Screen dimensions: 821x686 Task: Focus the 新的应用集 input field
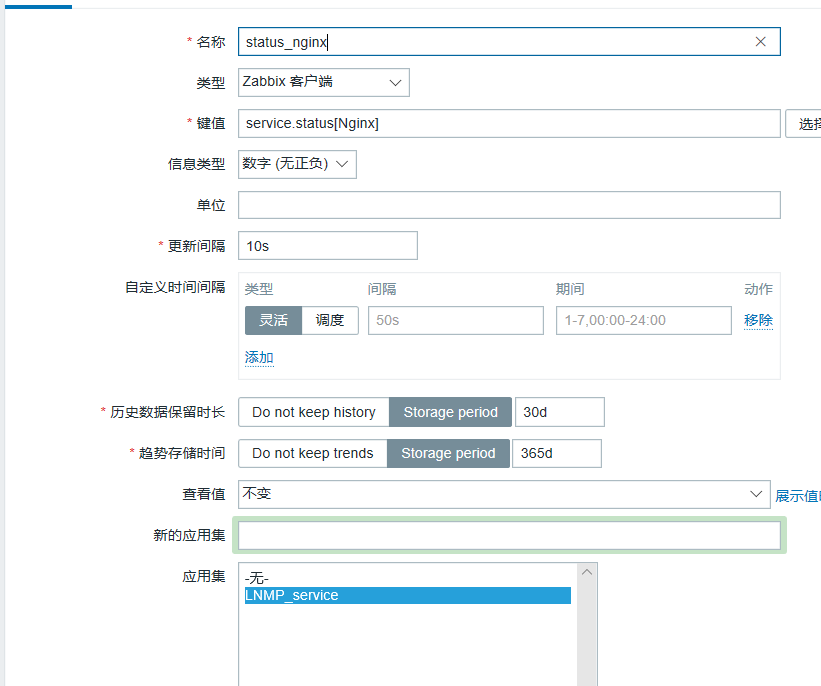[x=509, y=536]
